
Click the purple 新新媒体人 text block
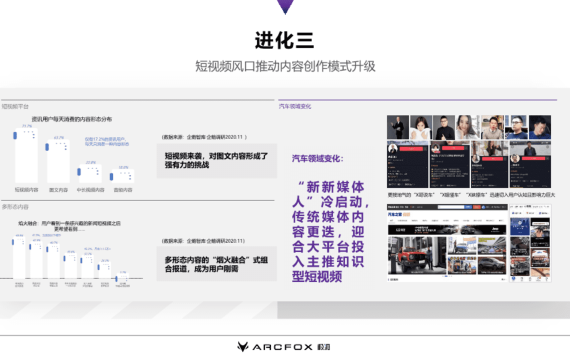pos(330,231)
